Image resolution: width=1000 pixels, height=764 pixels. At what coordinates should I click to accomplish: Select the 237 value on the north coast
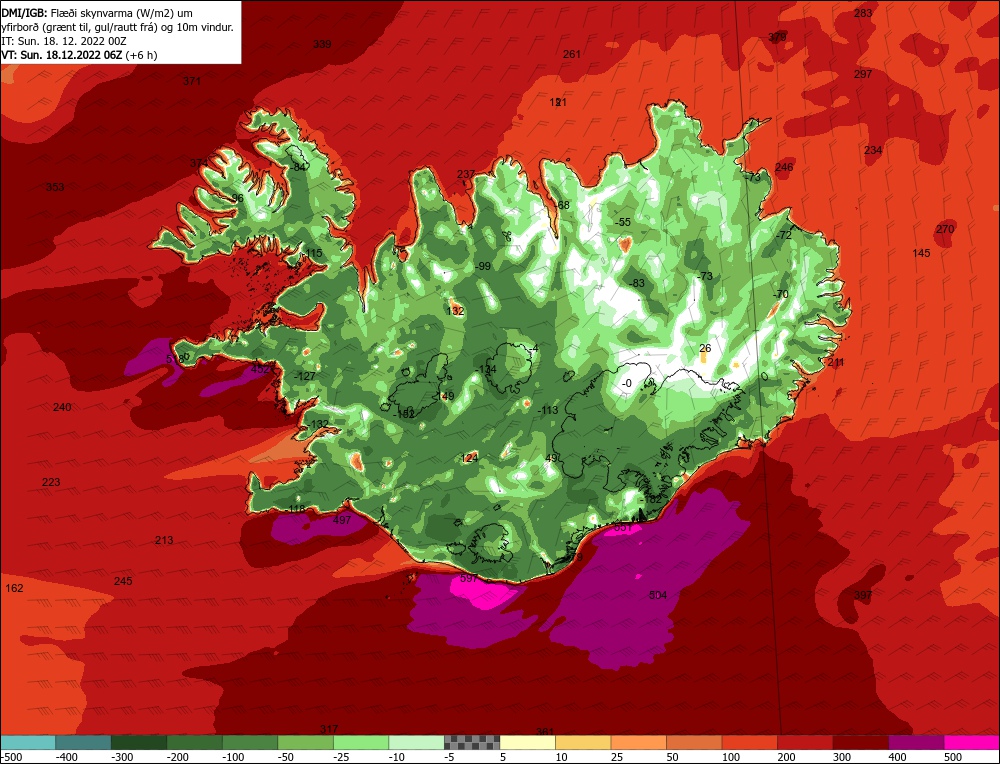(x=466, y=174)
